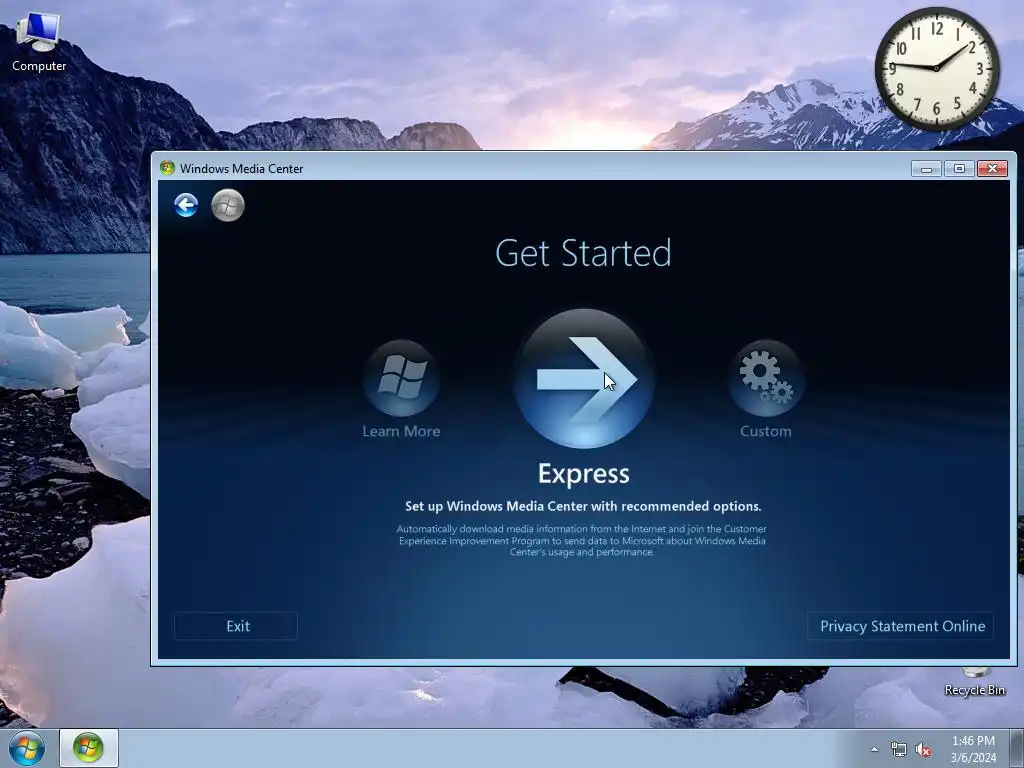
Task: Show hidden system tray icons
Action: pyautogui.click(x=874, y=749)
